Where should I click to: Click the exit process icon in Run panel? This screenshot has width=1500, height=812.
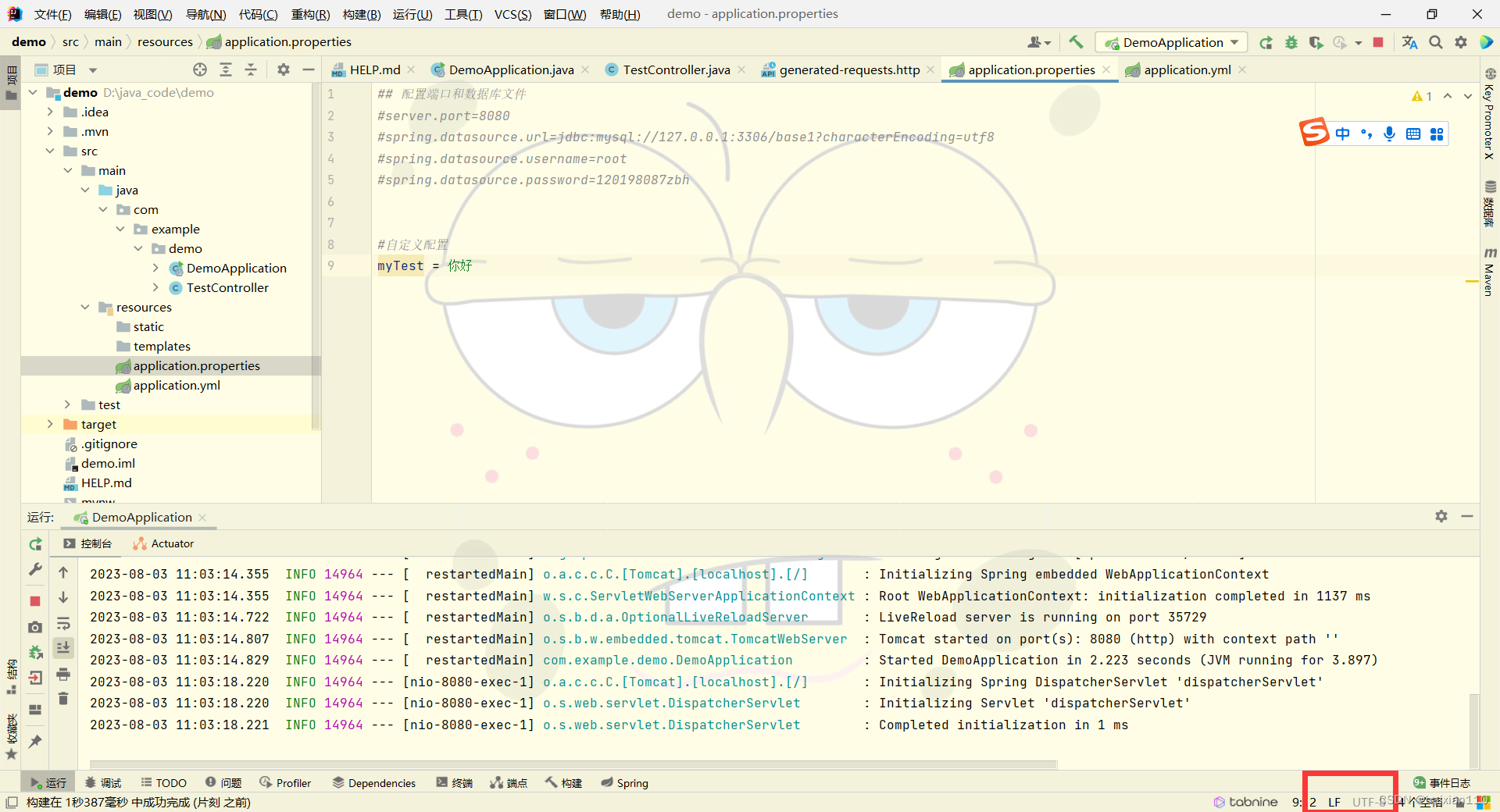(x=35, y=678)
